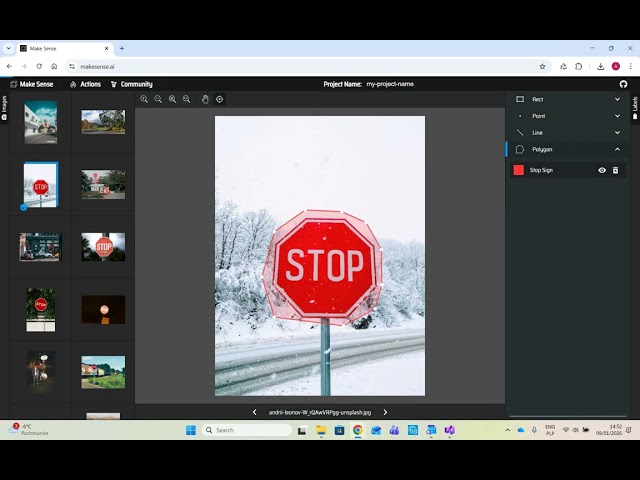This screenshot has width=640, height=480.
Task: Open the Chrome downloads icon
Action: coord(600,66)
